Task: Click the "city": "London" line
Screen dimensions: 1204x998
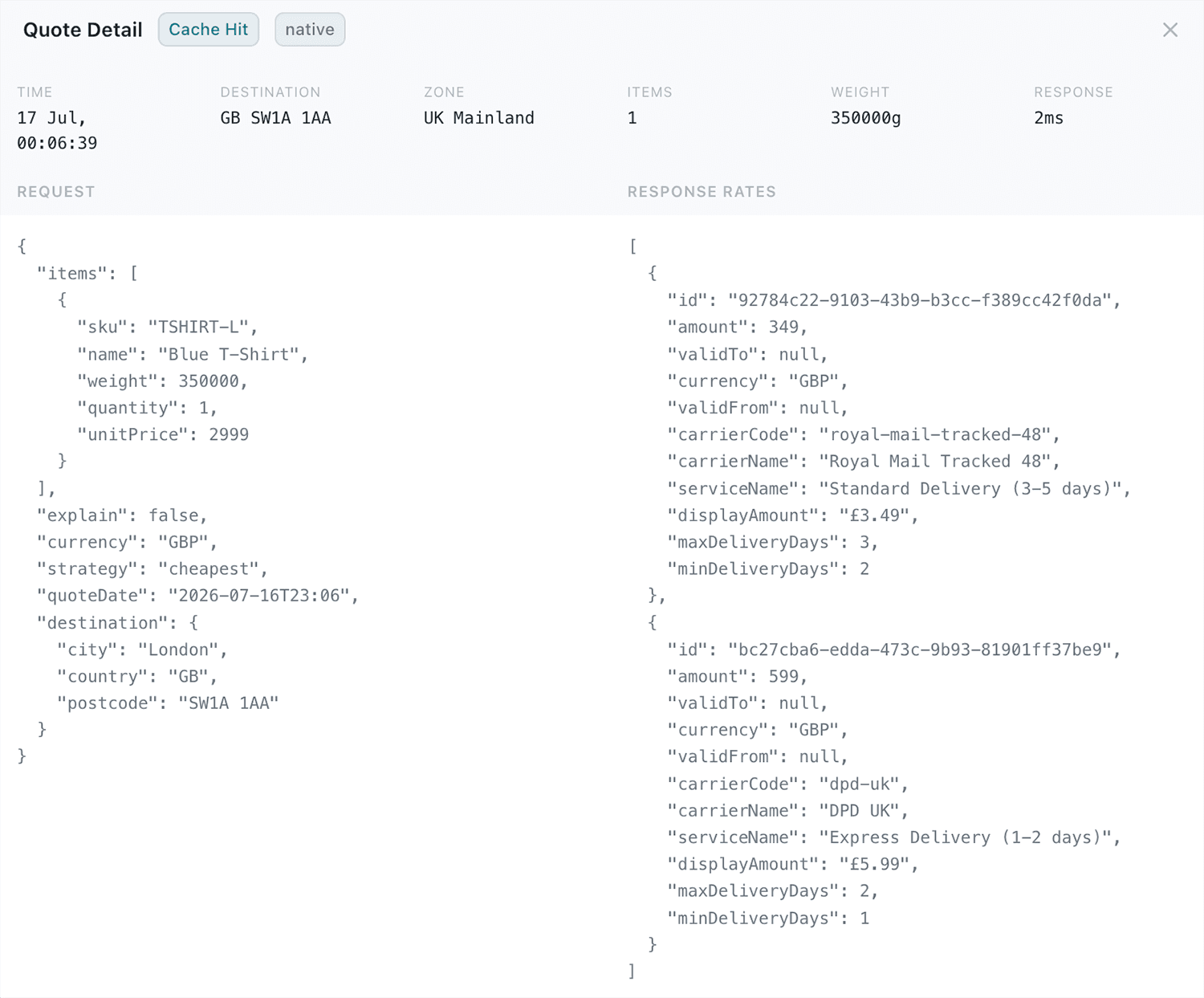Action: (x=142, y=650)
